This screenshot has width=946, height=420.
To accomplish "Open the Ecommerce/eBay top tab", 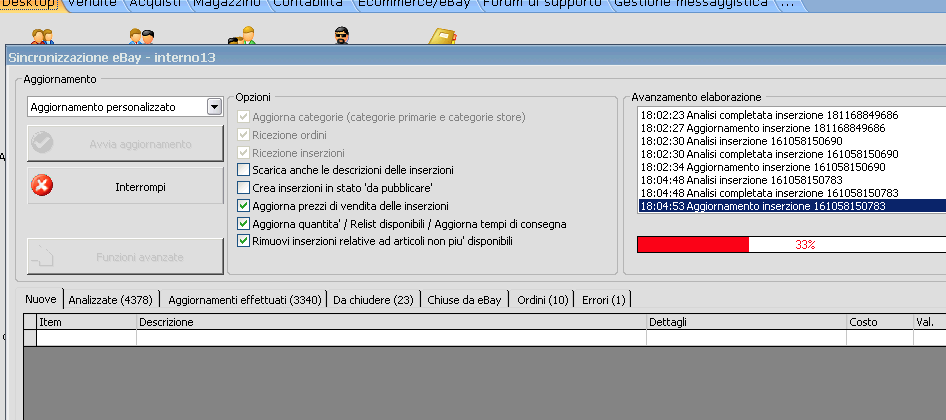I will (414, 4).
